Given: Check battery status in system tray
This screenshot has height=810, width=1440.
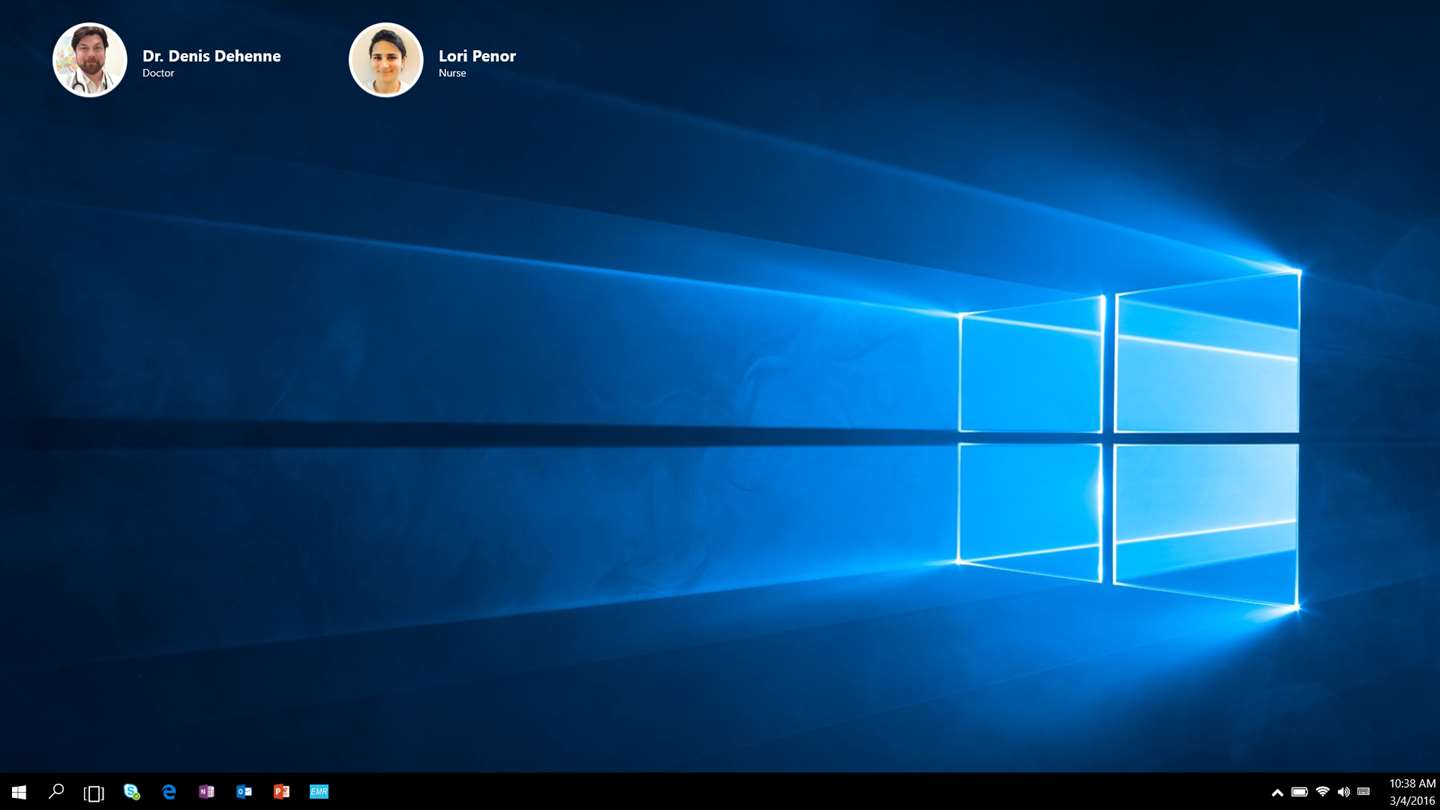Looking at the screenshot, I should click(1299, 792).
